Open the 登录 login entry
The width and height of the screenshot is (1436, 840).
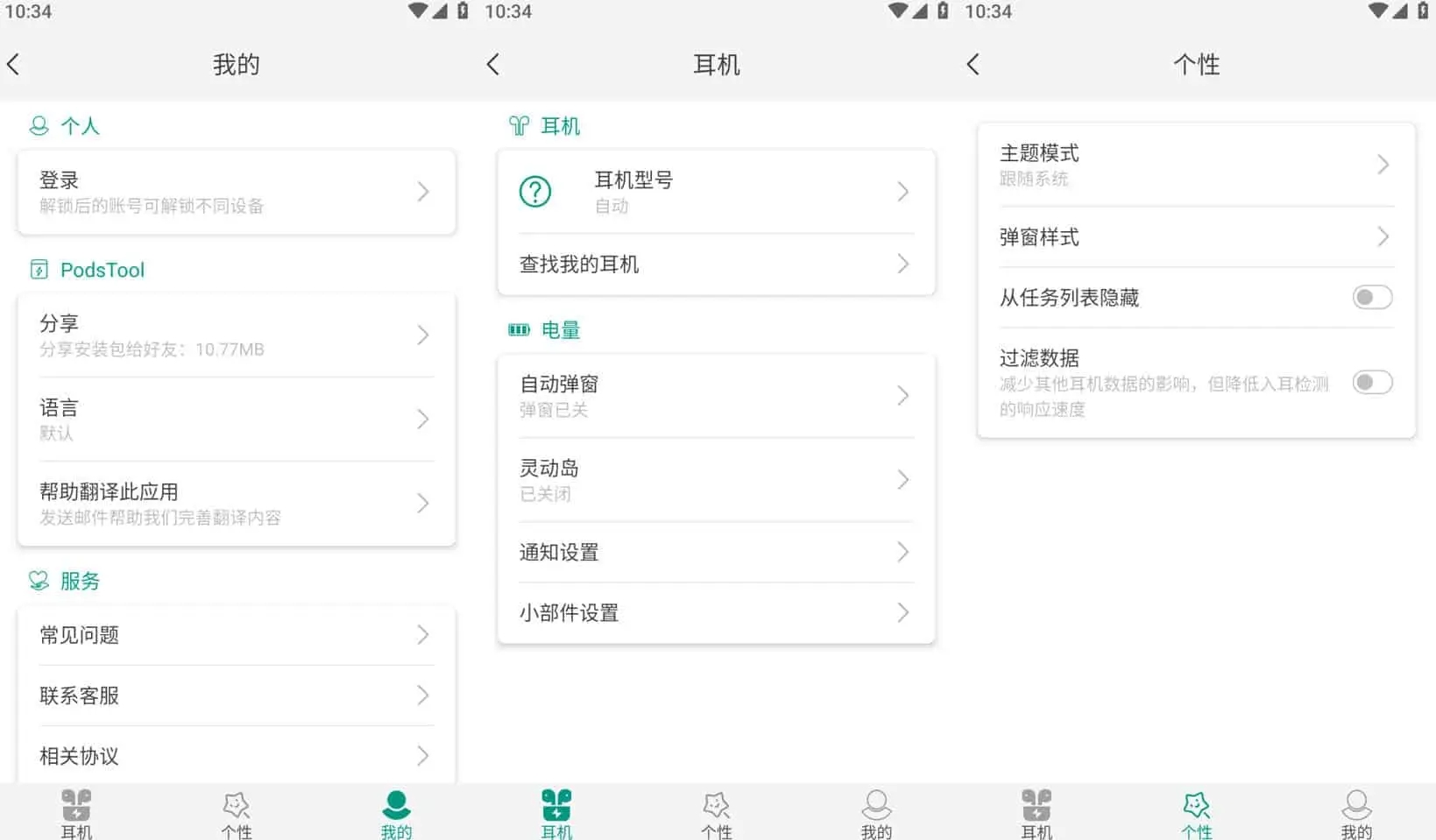point(236,192)
